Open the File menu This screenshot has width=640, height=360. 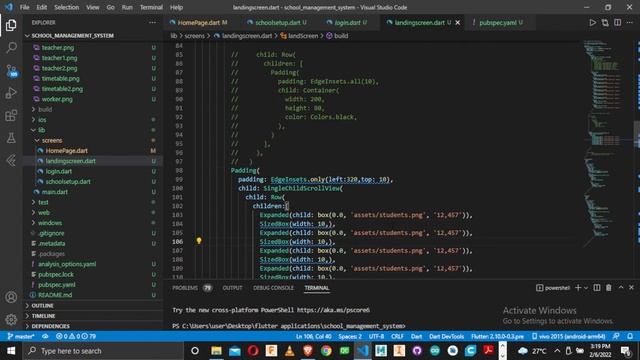click(24, 7)
